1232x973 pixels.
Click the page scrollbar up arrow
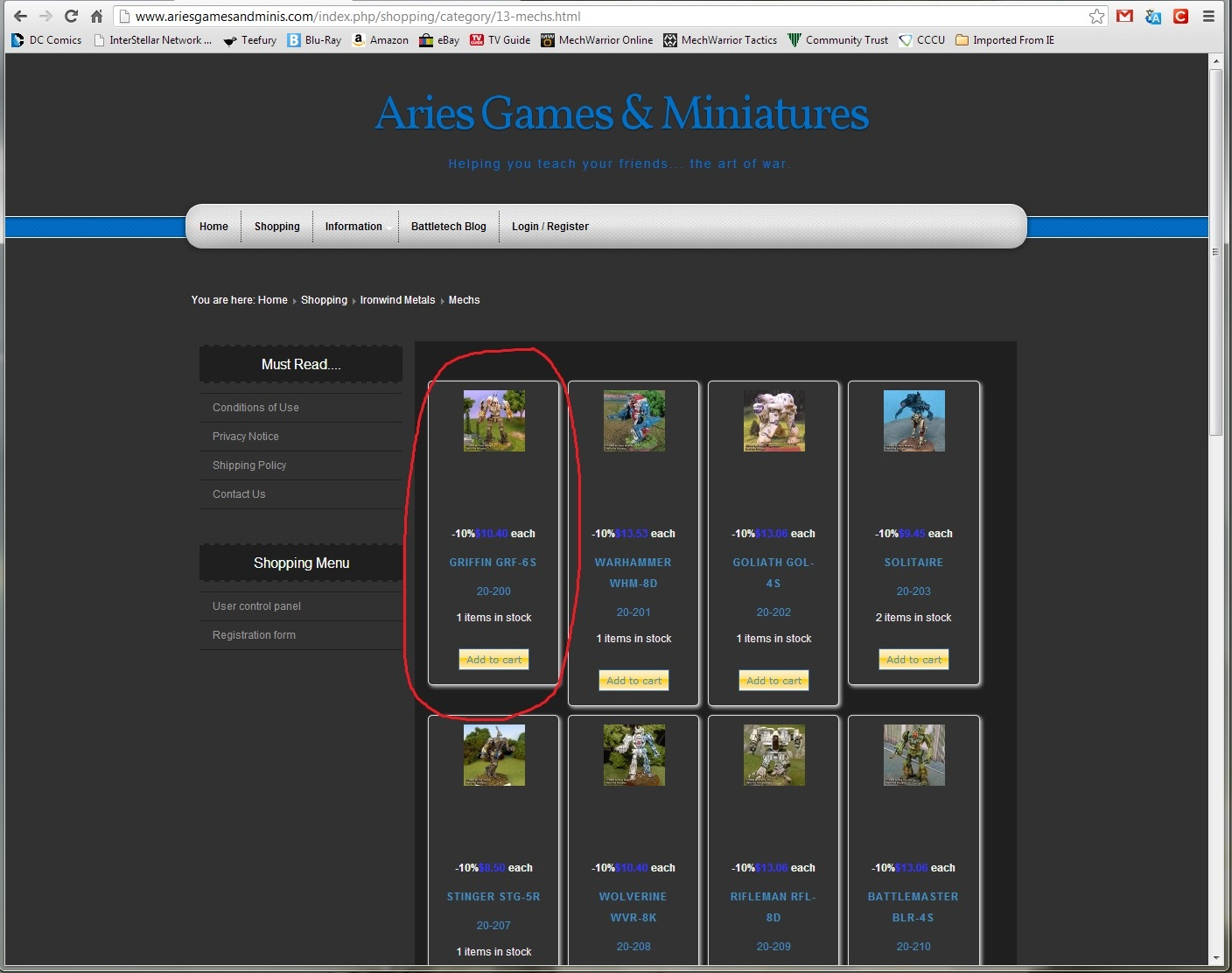coord(1215,62)
